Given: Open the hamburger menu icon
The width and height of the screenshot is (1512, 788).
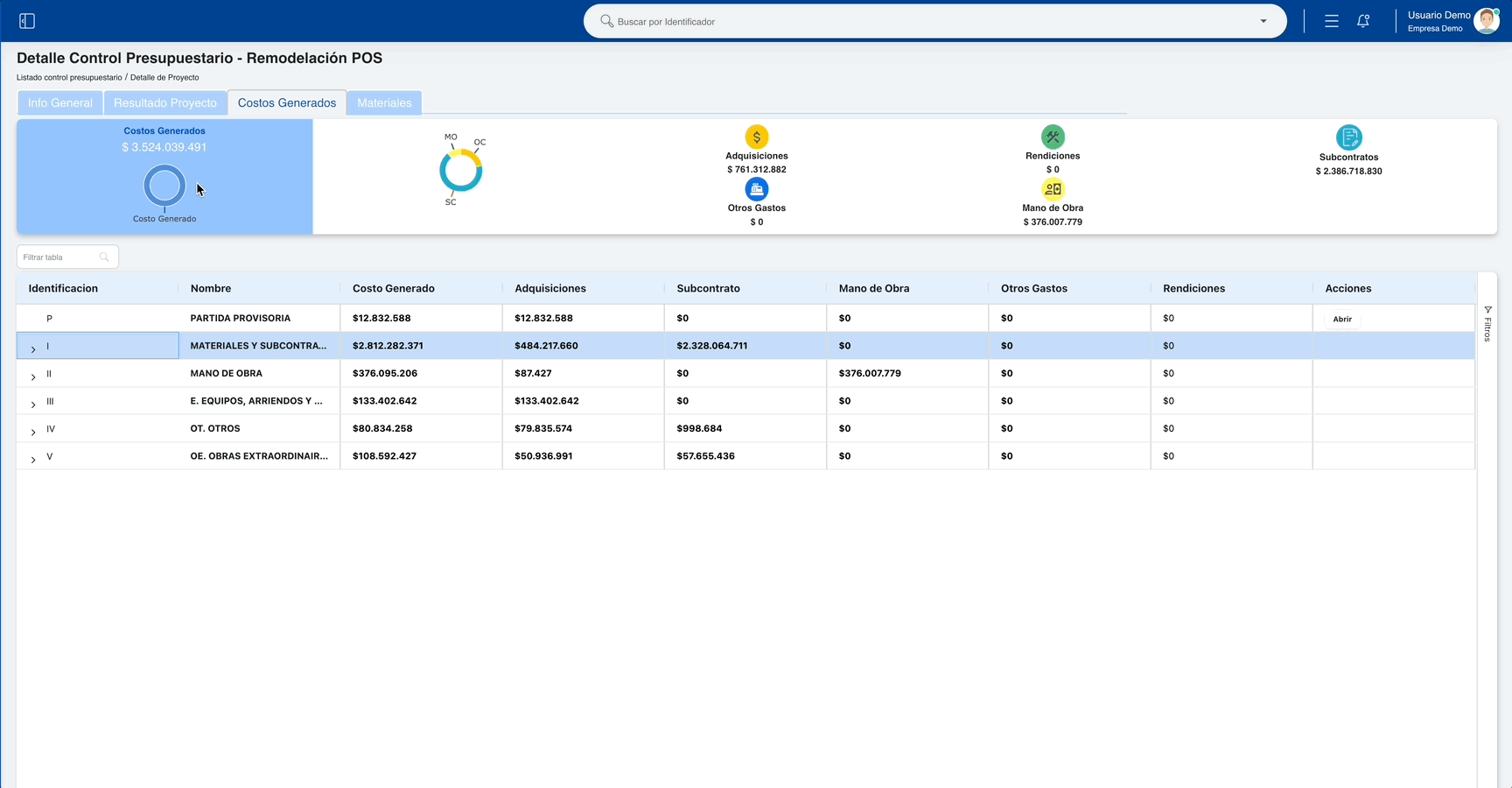Looking at the screenshot, I should pyautogui.click(x=1331, y=21).
